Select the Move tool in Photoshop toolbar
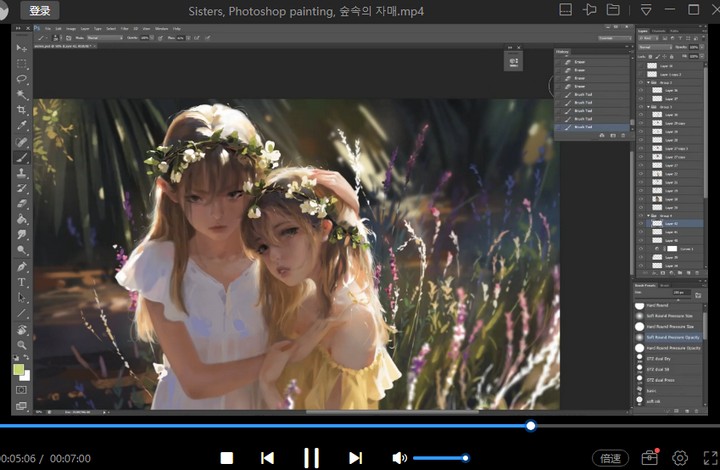The image size is (720, 470). pyautogui.click(x=21, y=48)
